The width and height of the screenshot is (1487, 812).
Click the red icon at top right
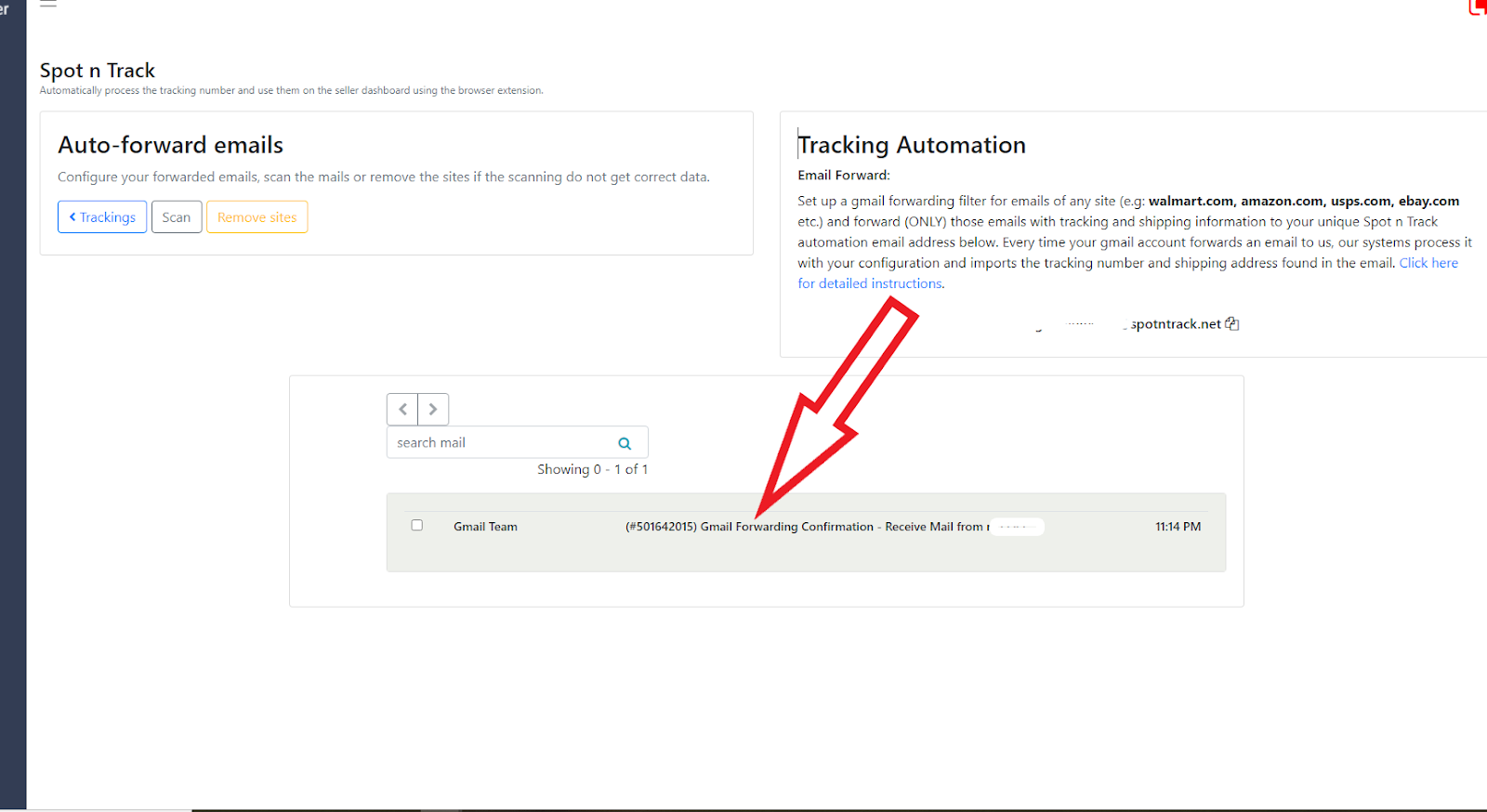[1478, 7]
